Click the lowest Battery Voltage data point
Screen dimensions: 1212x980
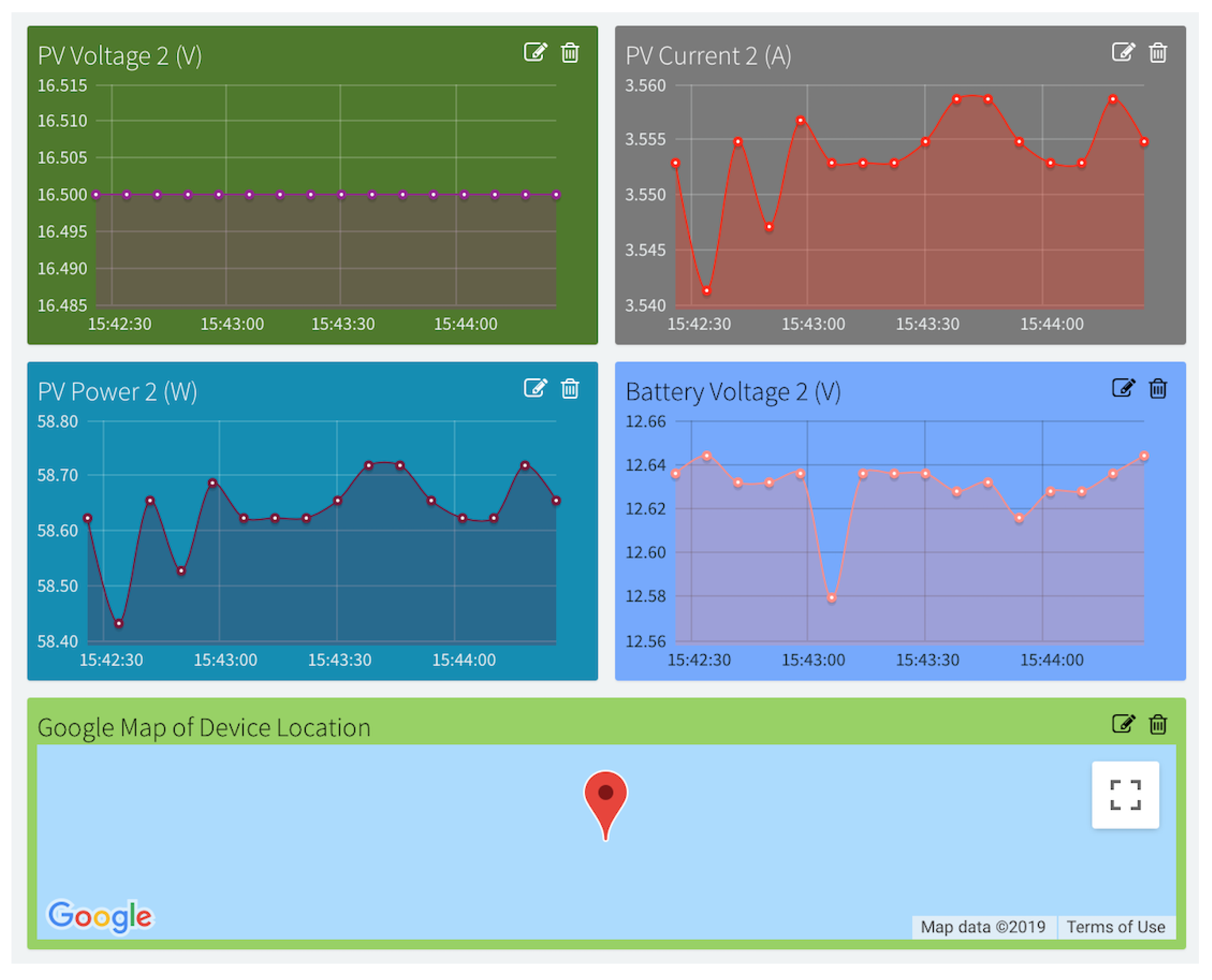[832, 597]
